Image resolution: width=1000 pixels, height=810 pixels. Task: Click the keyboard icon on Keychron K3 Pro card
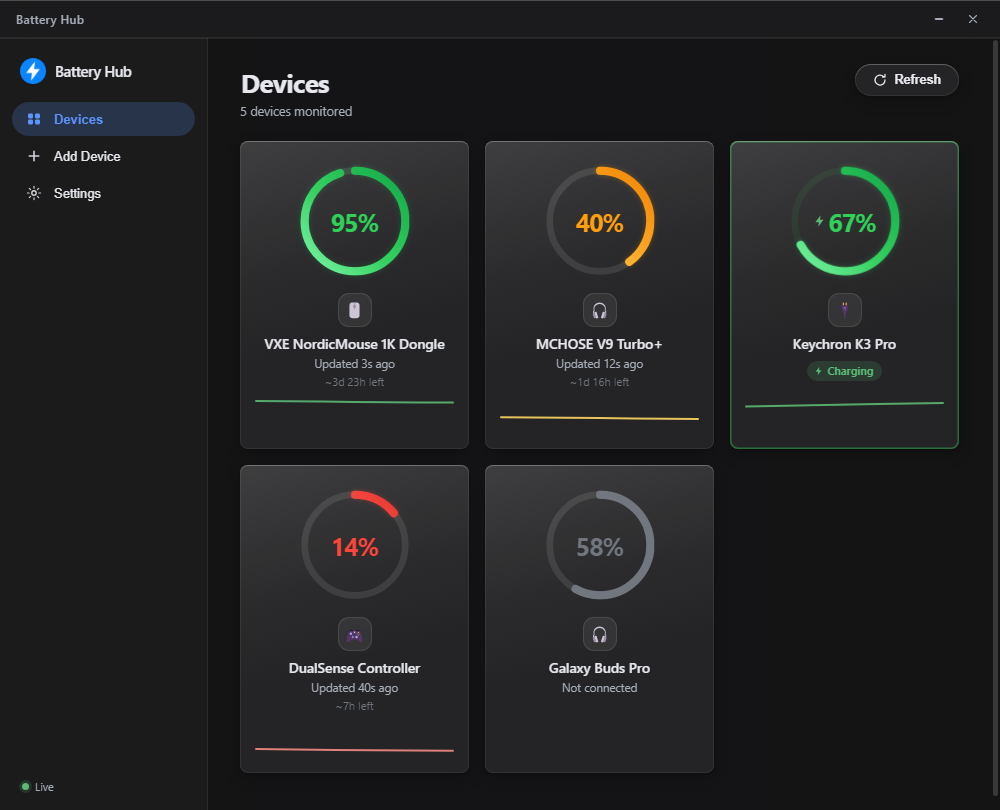point(844,310)
